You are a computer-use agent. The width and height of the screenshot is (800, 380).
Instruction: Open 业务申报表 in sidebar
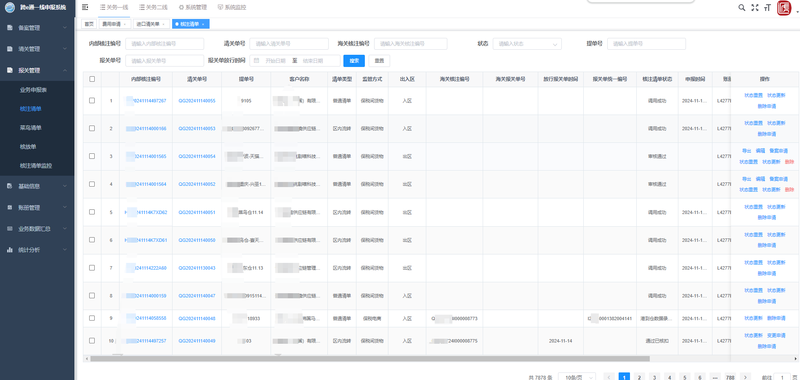[34, 90]
